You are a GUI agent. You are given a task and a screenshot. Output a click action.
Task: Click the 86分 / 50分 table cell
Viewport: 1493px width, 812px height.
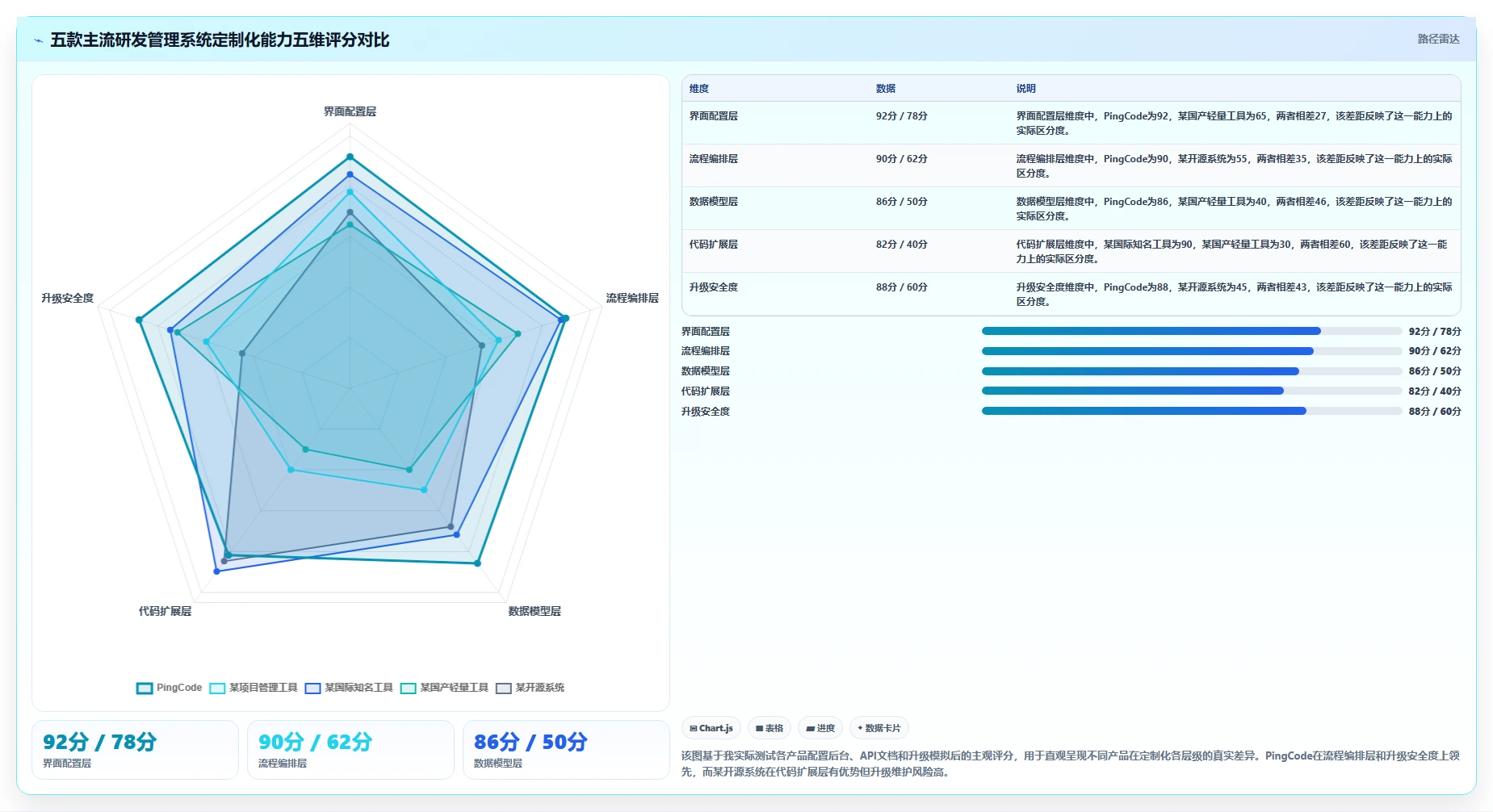coord(902,202)
